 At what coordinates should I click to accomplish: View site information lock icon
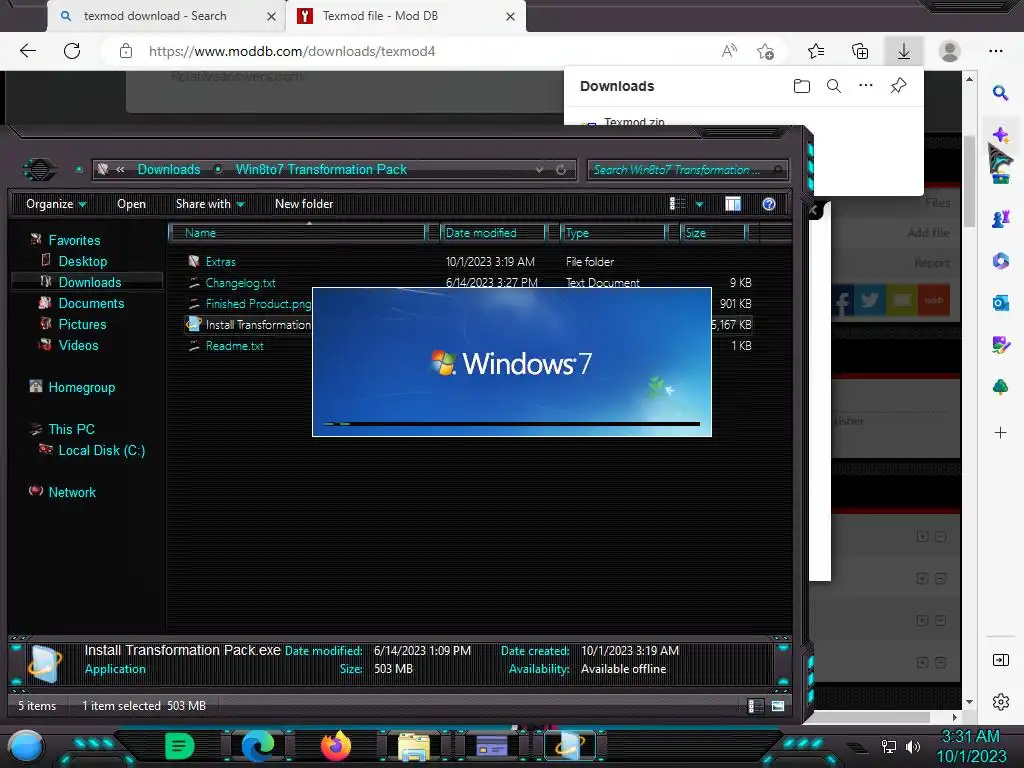coord(126,51)
